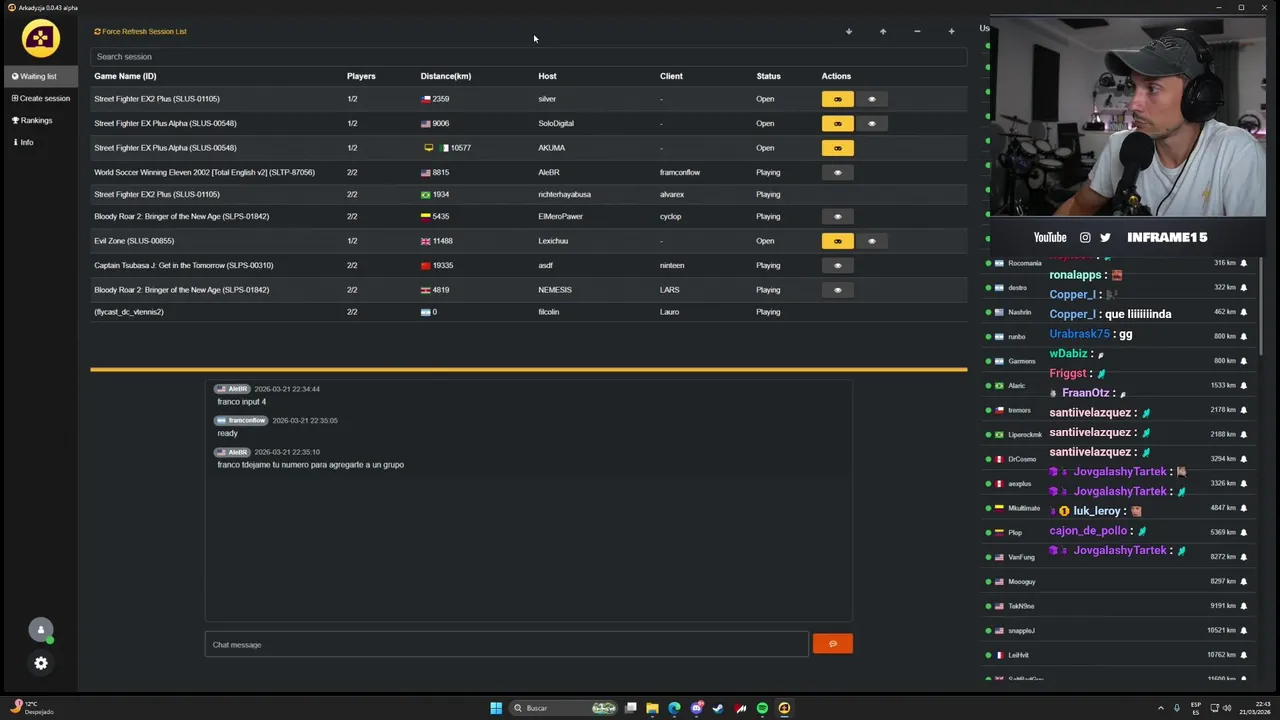Spectate Lexichuu's Evil Zone session
This screenshot has height=720, width=1280.
point(872,241)
